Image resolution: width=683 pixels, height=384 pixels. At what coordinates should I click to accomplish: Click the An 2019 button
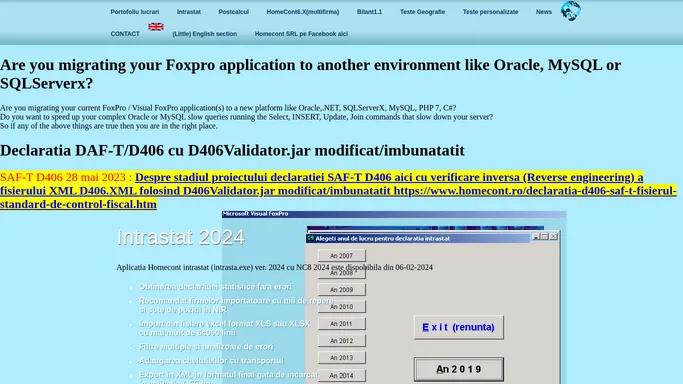coord(459,369)
